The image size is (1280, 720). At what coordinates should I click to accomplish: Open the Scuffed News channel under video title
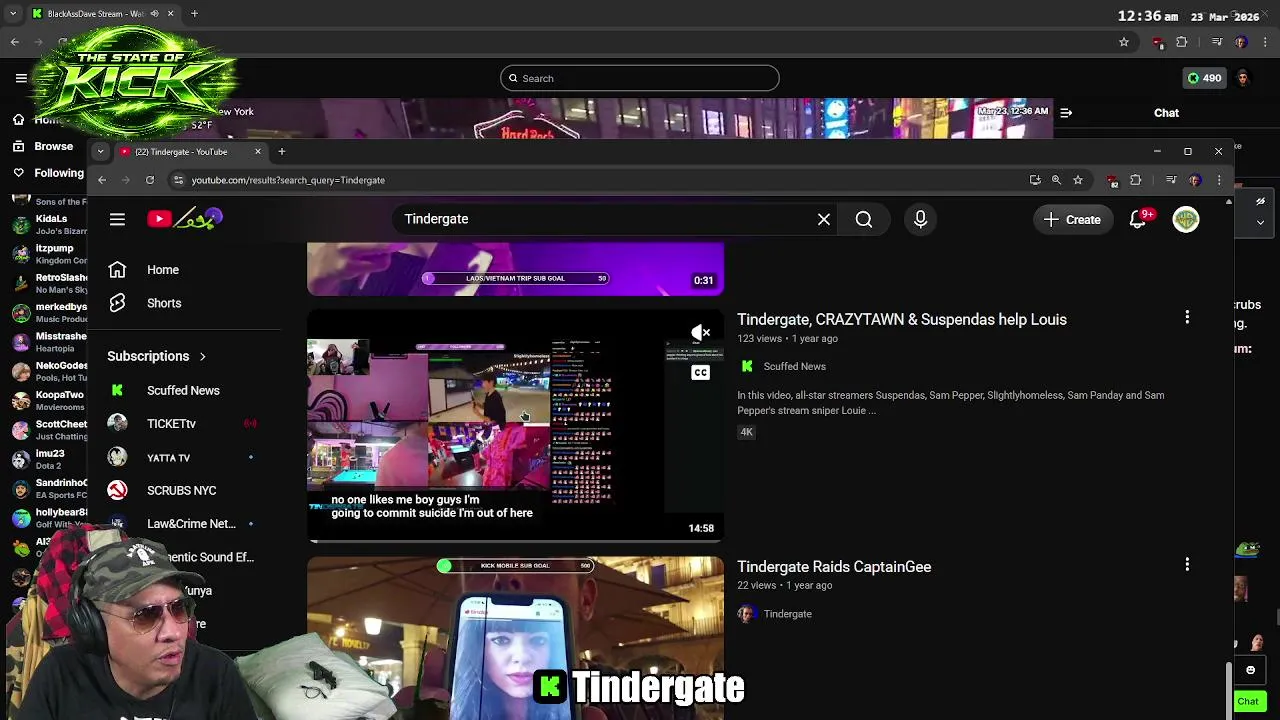[x=795, y=367]
